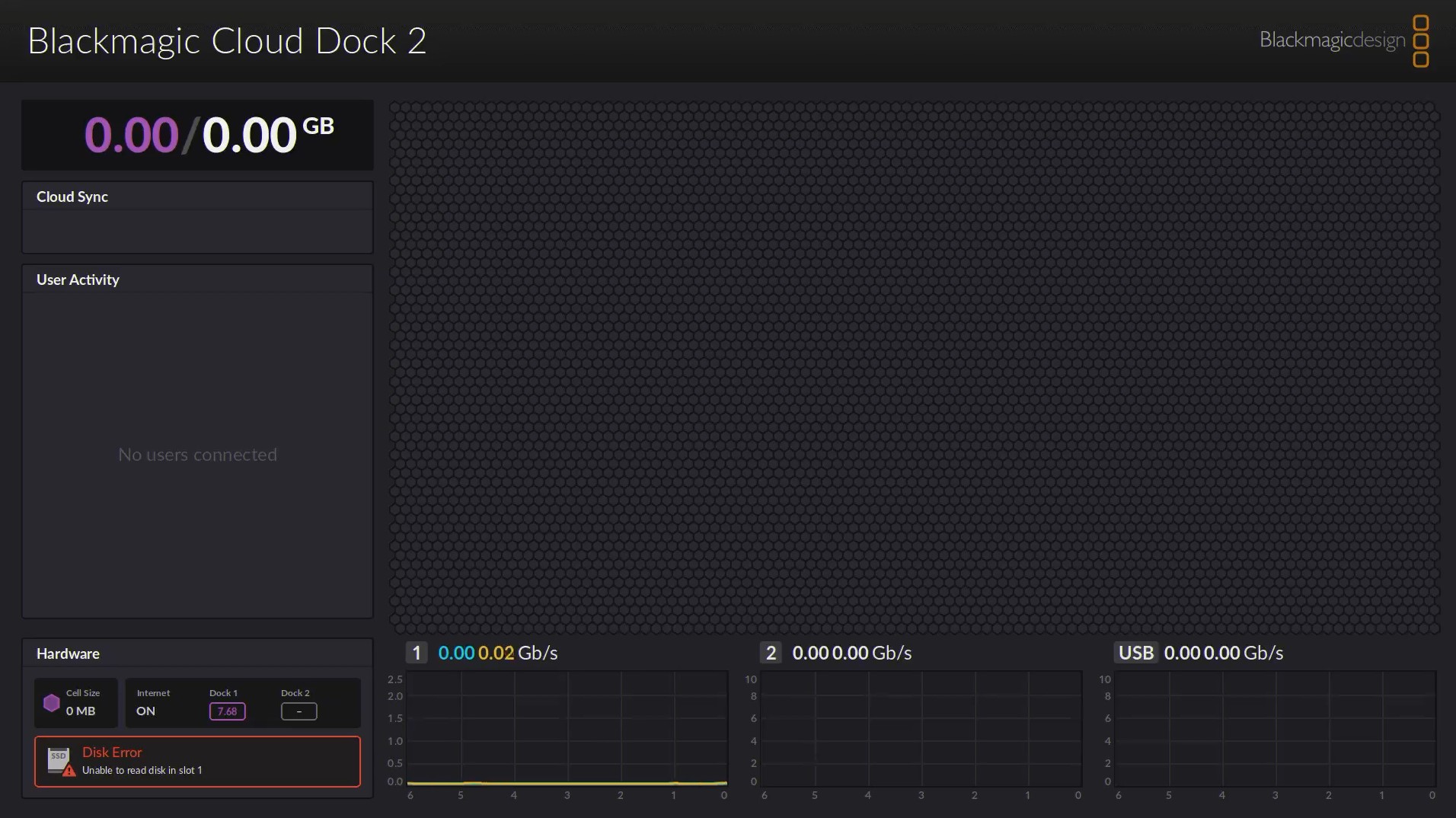Click the 2.5 axis label on port 1 graph
The image size is (1456, 818).
[395, 679]
